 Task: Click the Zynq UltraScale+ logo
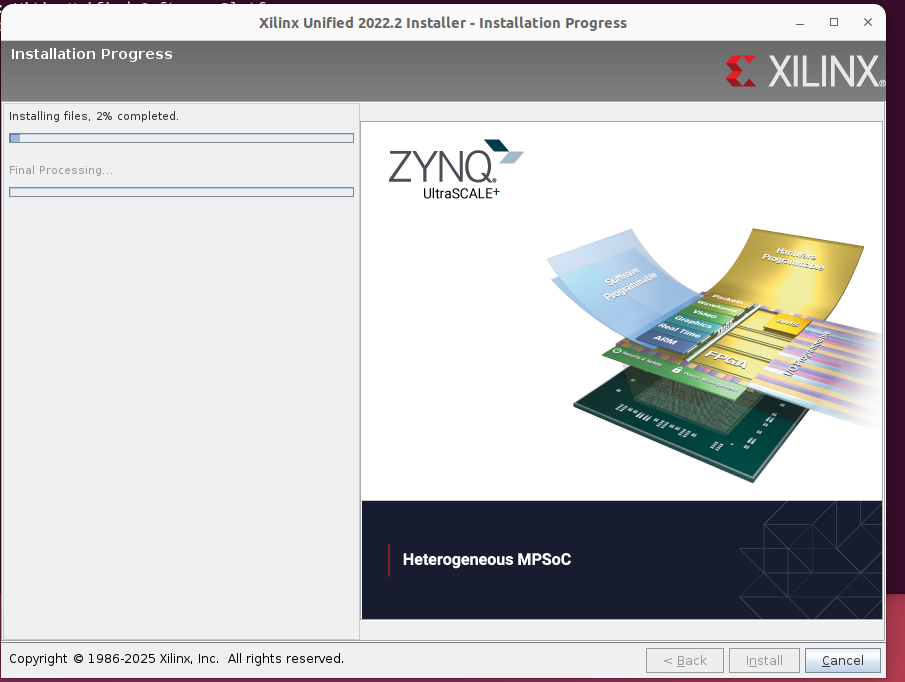click(455, 170)
